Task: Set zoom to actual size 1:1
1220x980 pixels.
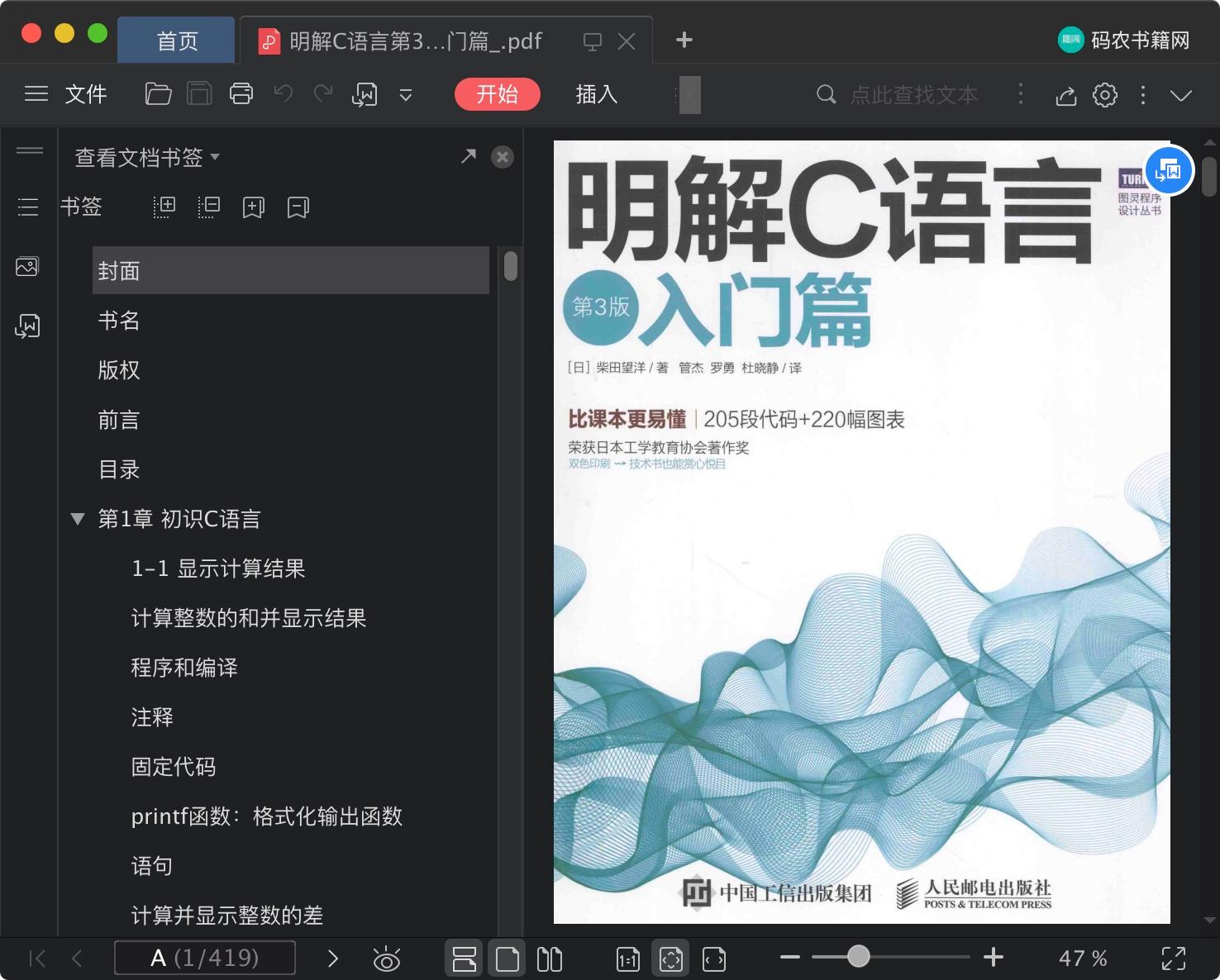Action: (x=628, y=959)
